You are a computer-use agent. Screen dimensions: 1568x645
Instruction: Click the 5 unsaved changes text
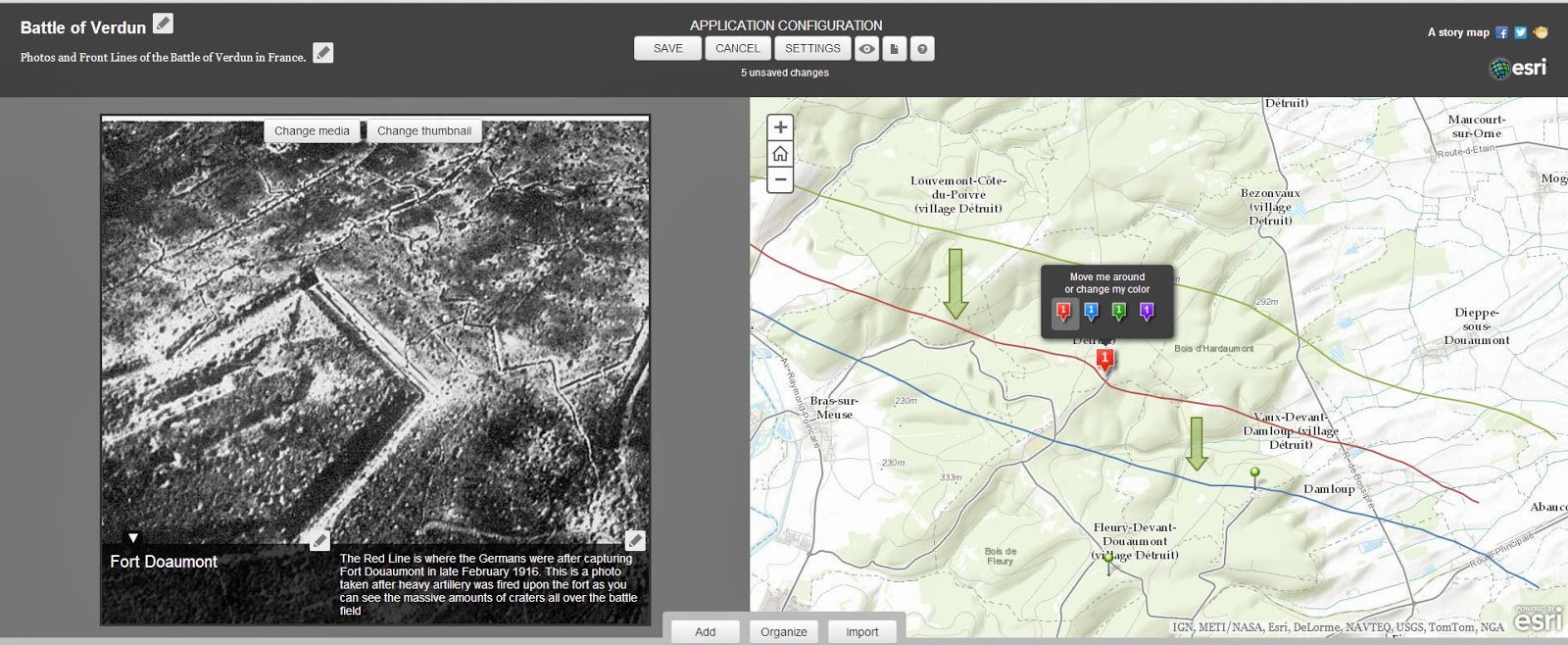pos(785,73)
